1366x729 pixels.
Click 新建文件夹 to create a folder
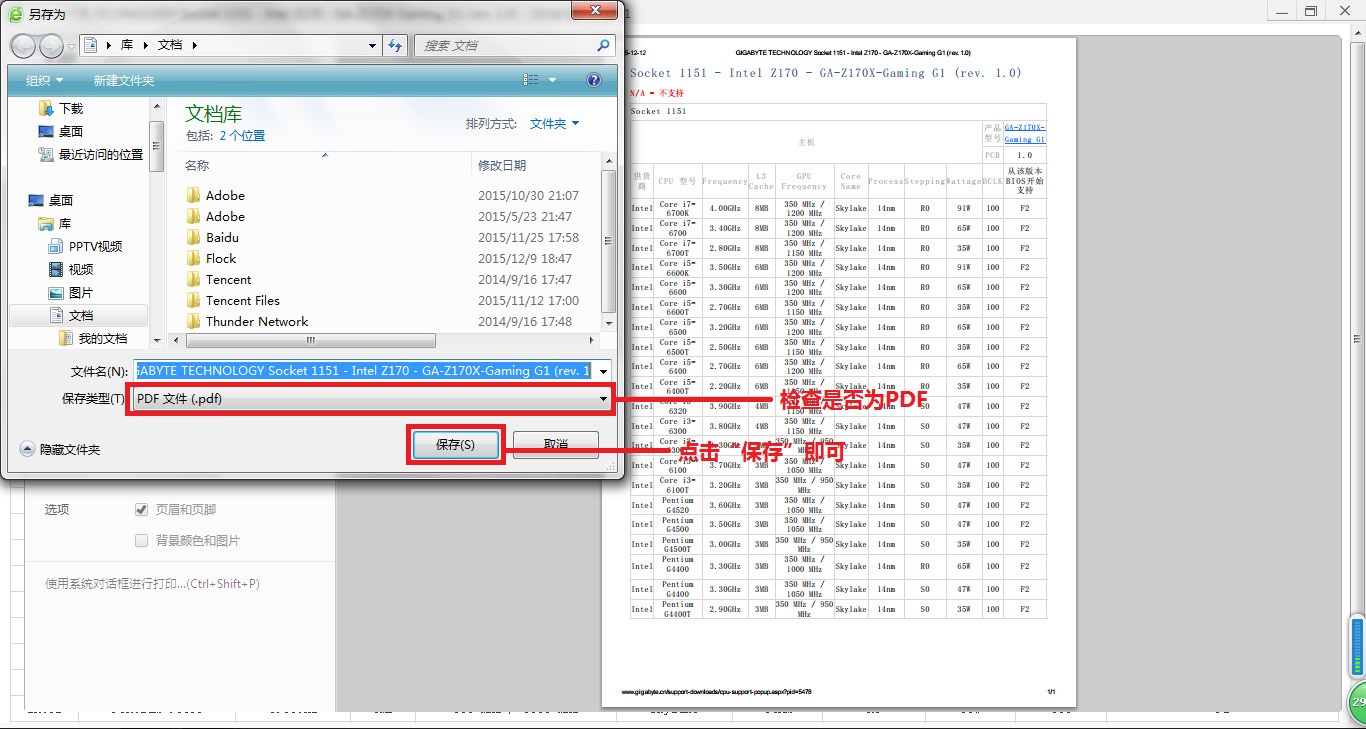pyautogui.click(x=123, y=80)
